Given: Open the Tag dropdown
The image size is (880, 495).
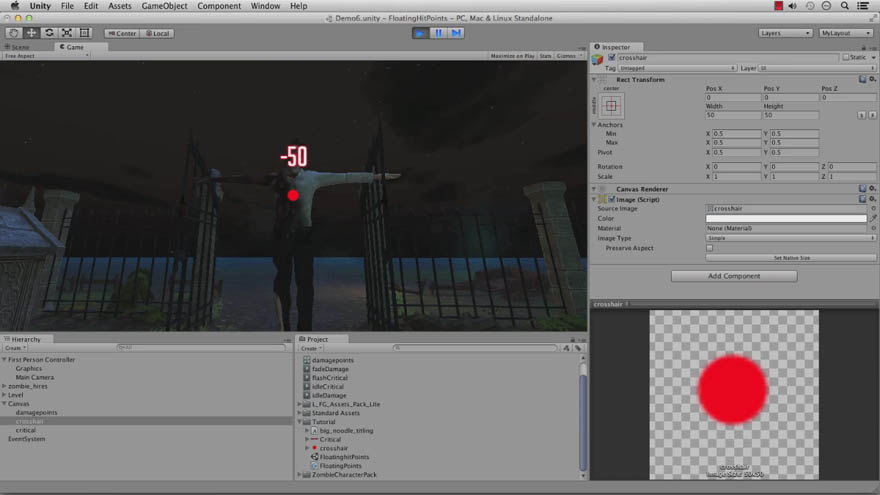Looking at the screenshot, I should 677,68.
